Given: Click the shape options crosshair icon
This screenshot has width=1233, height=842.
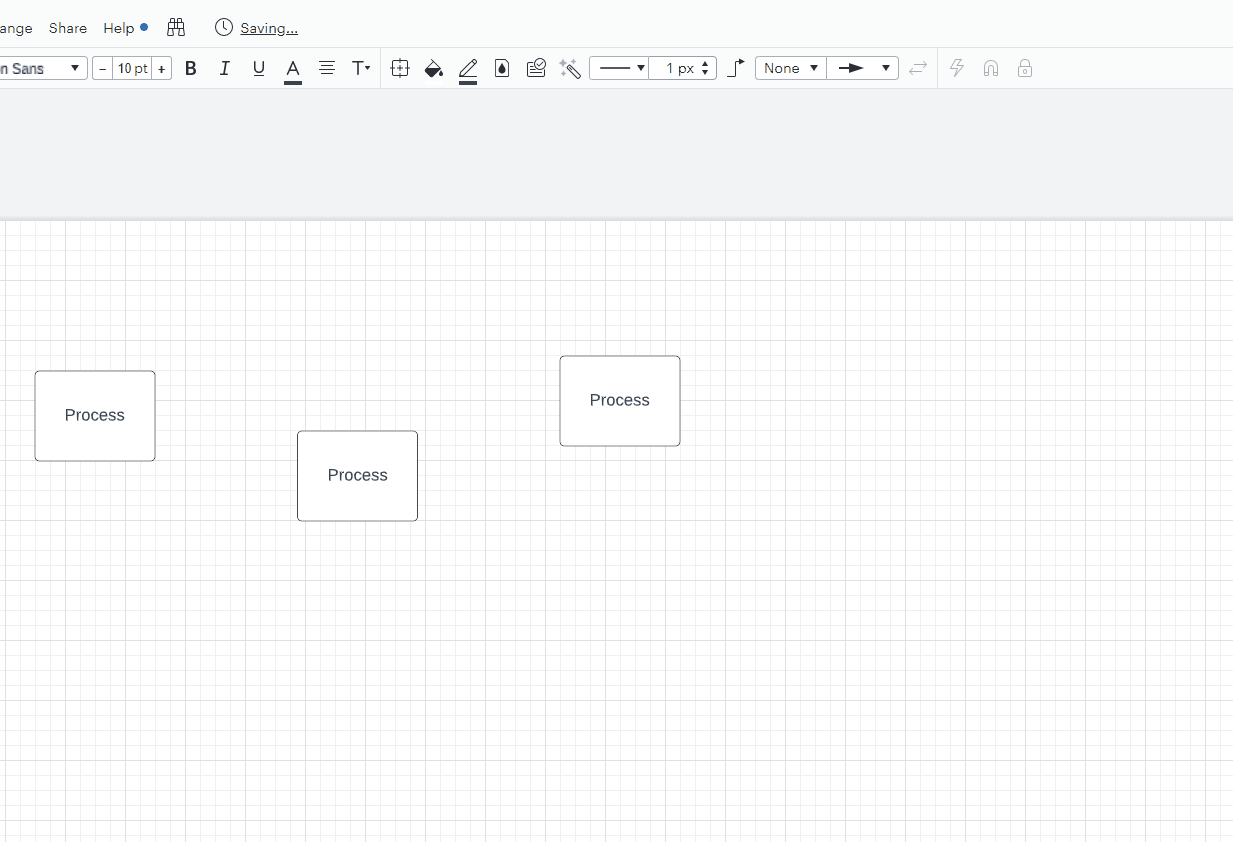Looking at the screenshot, I should [x=400, y=68].
